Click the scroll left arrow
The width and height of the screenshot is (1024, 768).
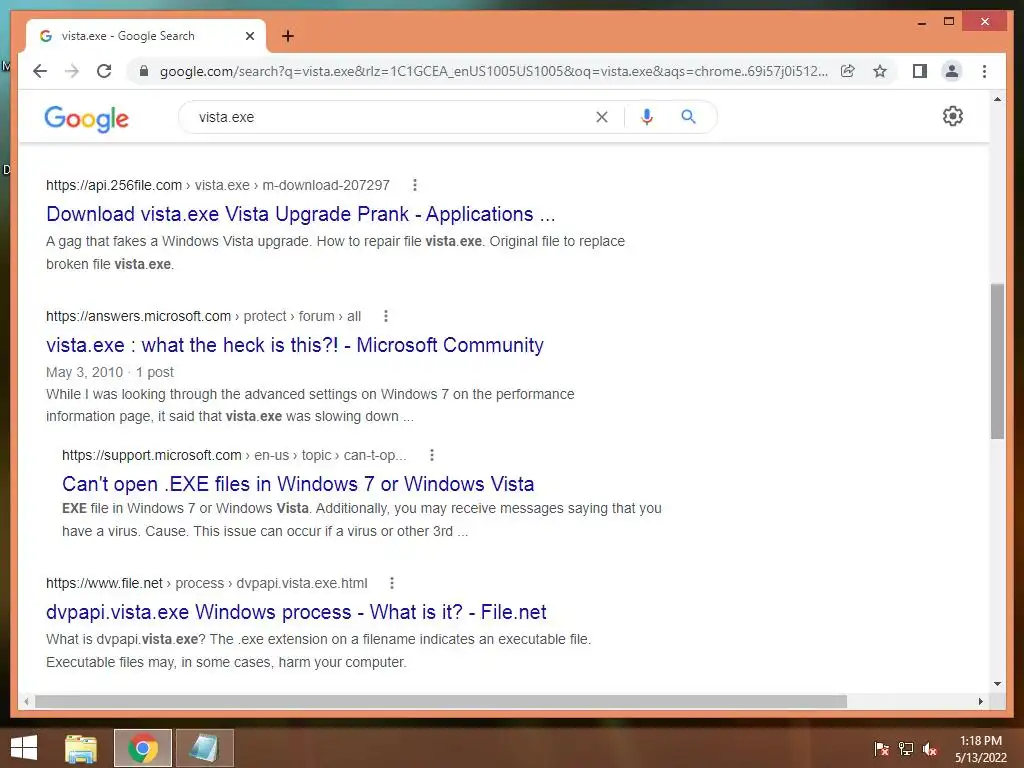coord(26,701)
